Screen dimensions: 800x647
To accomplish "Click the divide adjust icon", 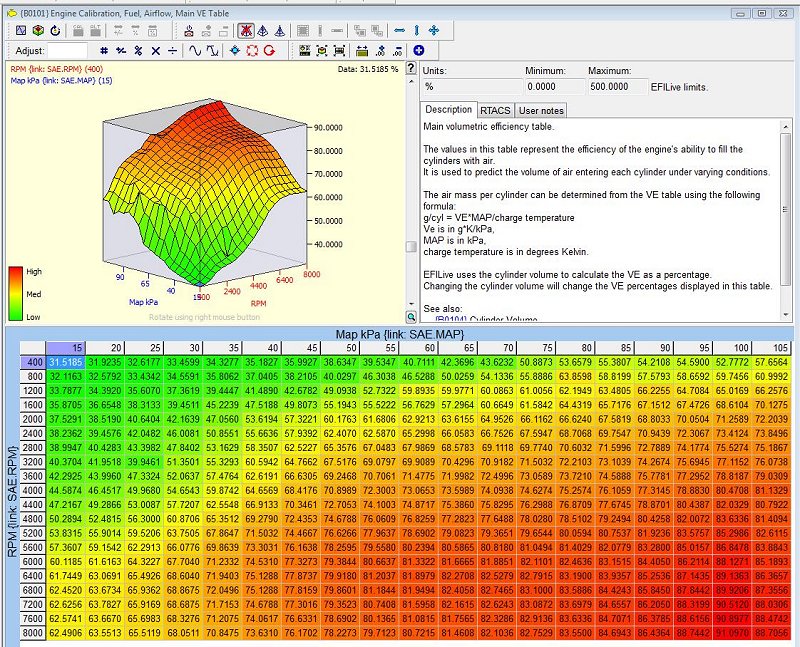I will [172, 51].
